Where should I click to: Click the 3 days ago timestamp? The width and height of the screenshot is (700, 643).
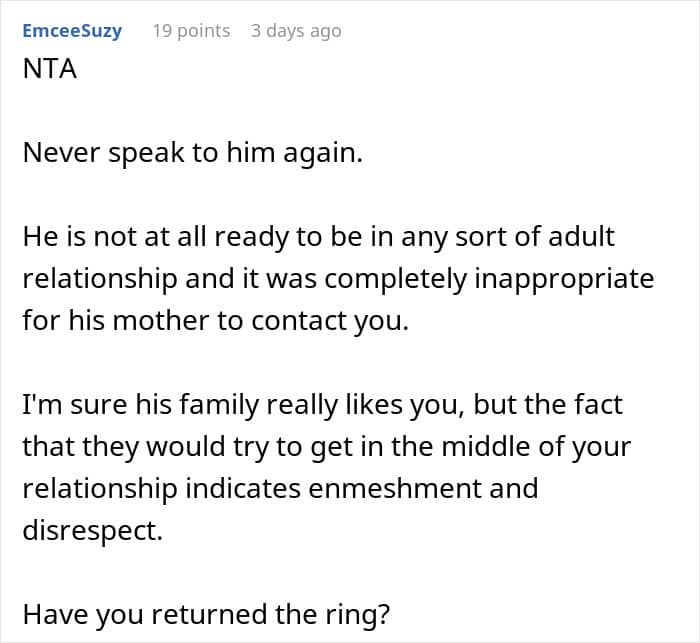295,31
